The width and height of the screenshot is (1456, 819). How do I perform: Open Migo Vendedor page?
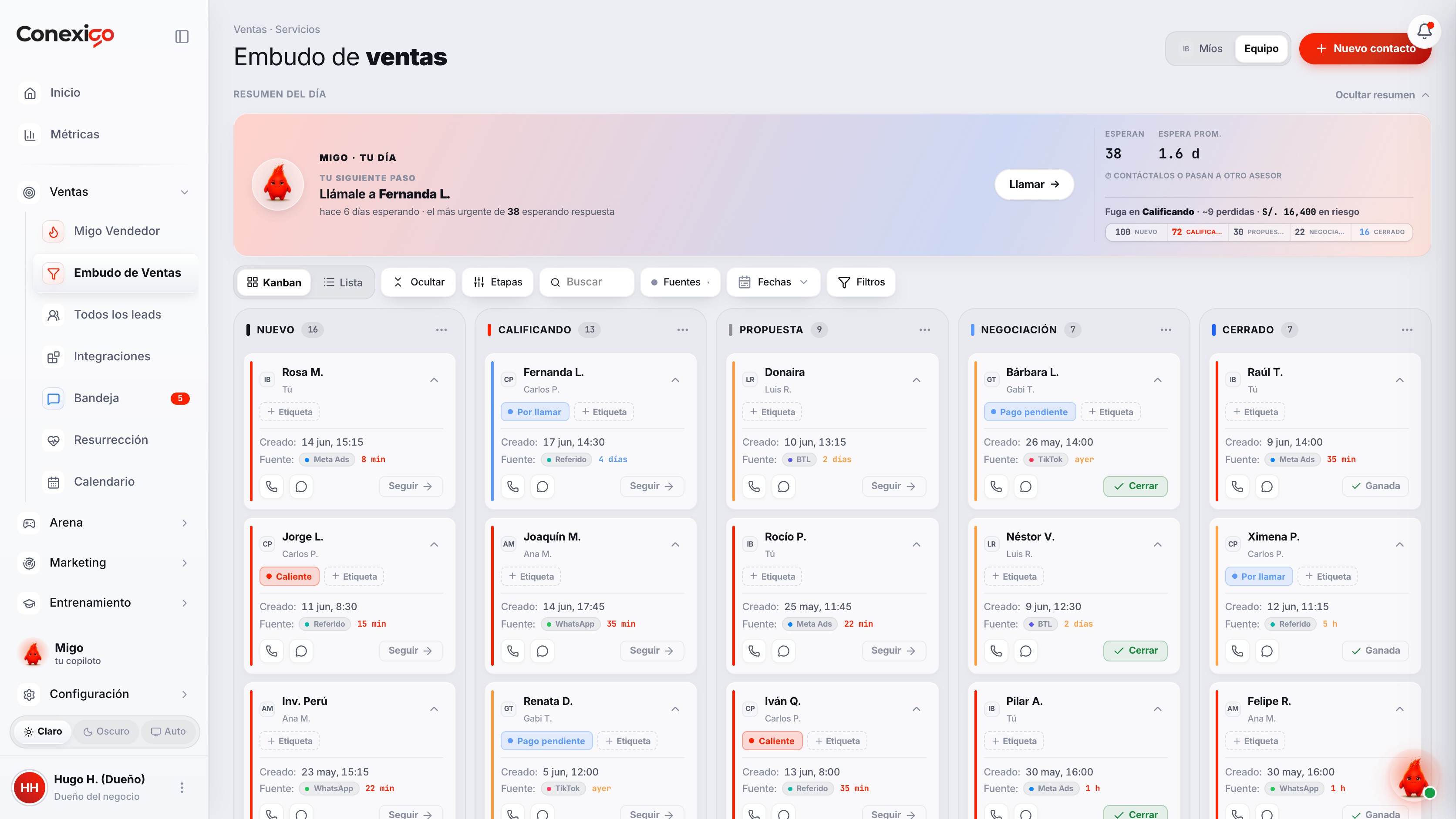point(116,231)
